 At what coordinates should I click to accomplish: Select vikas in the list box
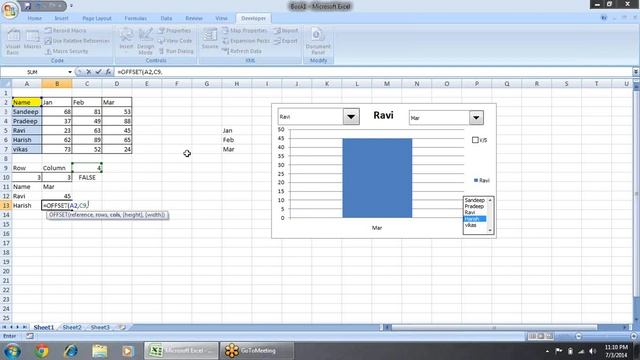(471, 225)
